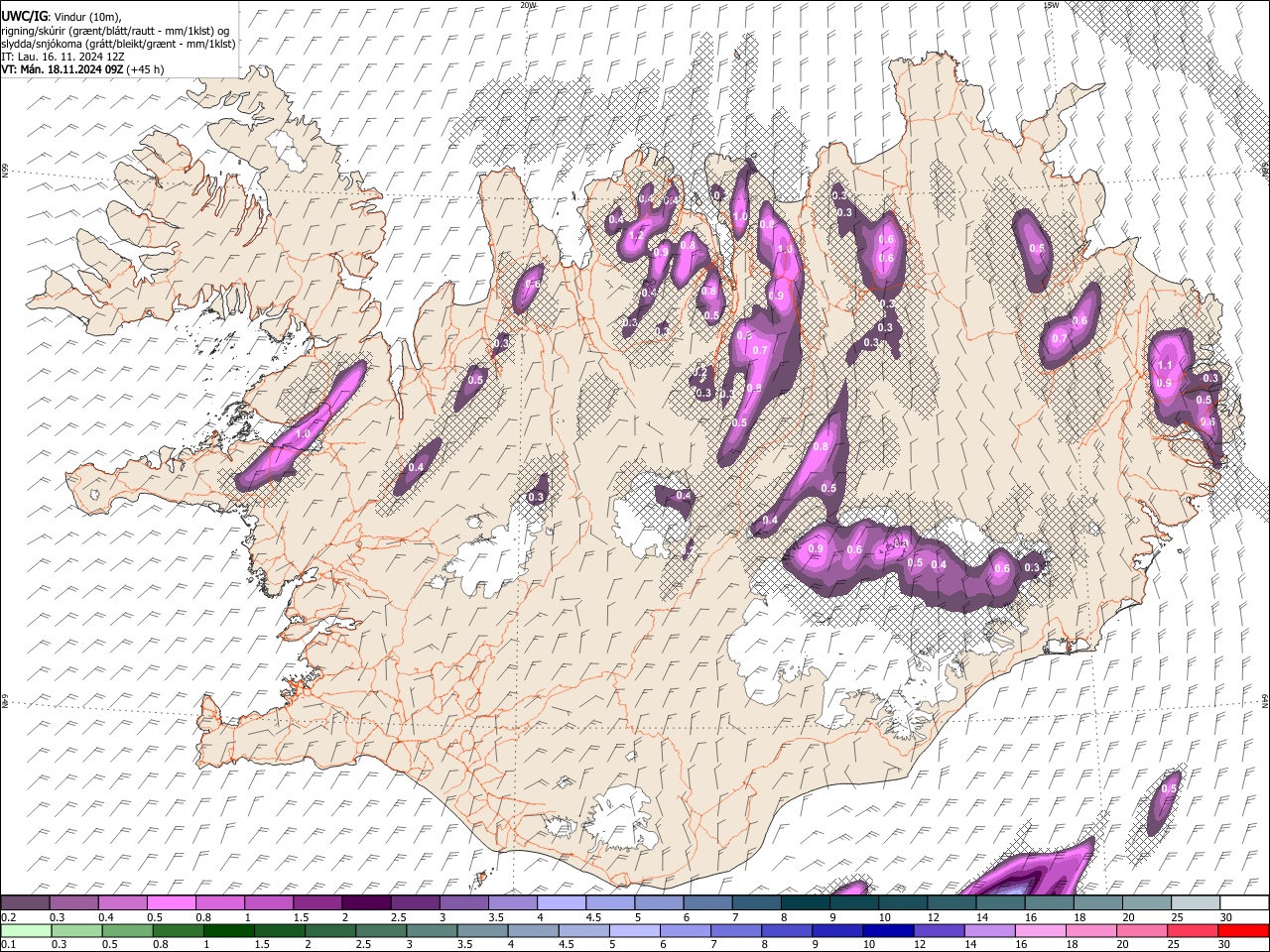Click the "15W" longitude label at top
1270x952 pixels.
click(1051, 5)
